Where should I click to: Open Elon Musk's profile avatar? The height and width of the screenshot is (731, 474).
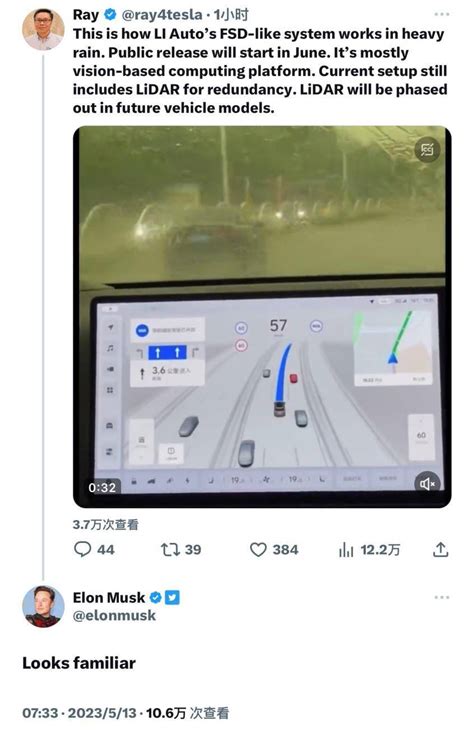point(43,606)
